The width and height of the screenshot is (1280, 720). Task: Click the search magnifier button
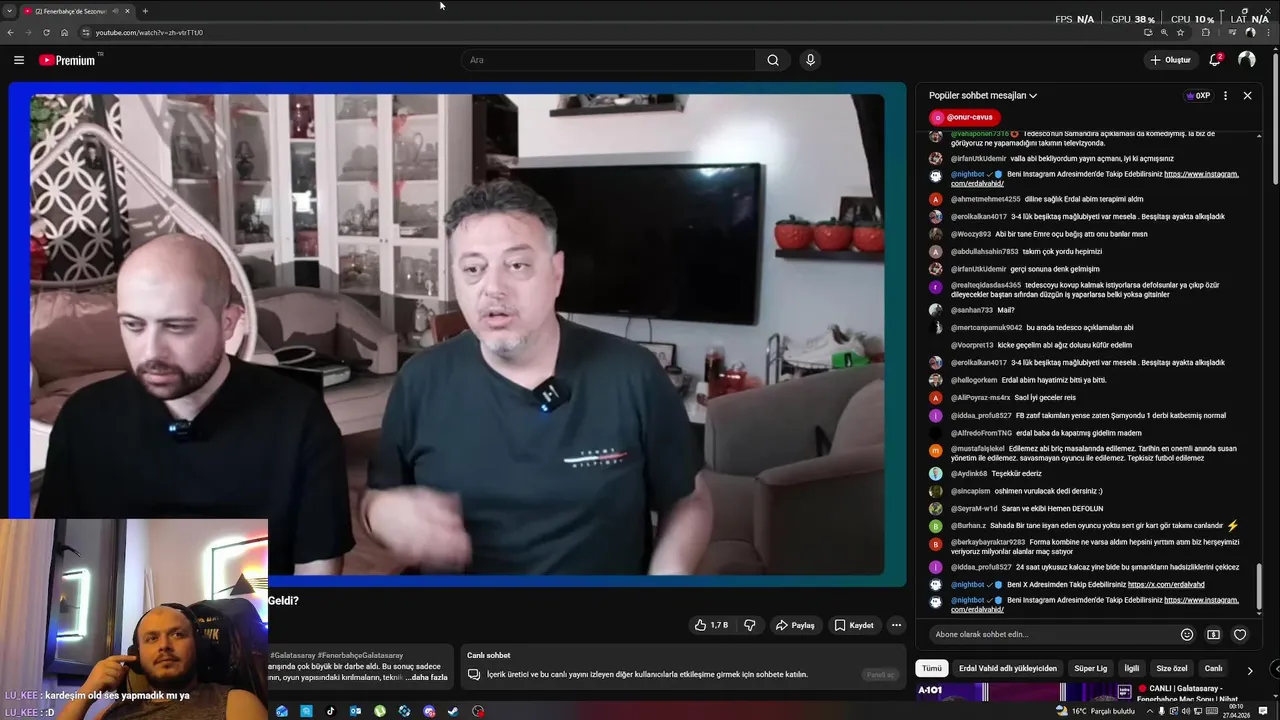(773, 60)
